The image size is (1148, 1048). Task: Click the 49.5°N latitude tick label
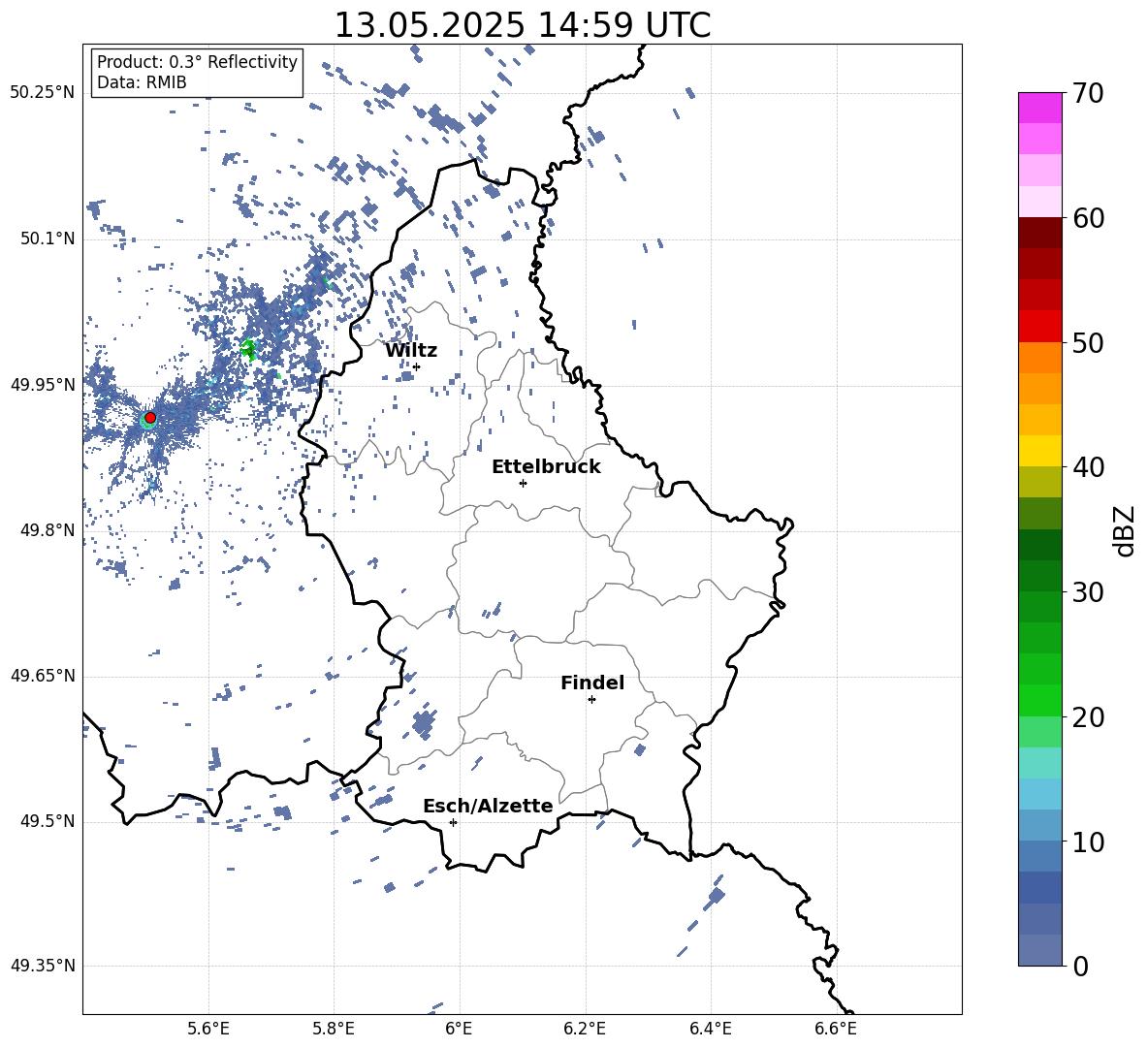pos(48,821)
